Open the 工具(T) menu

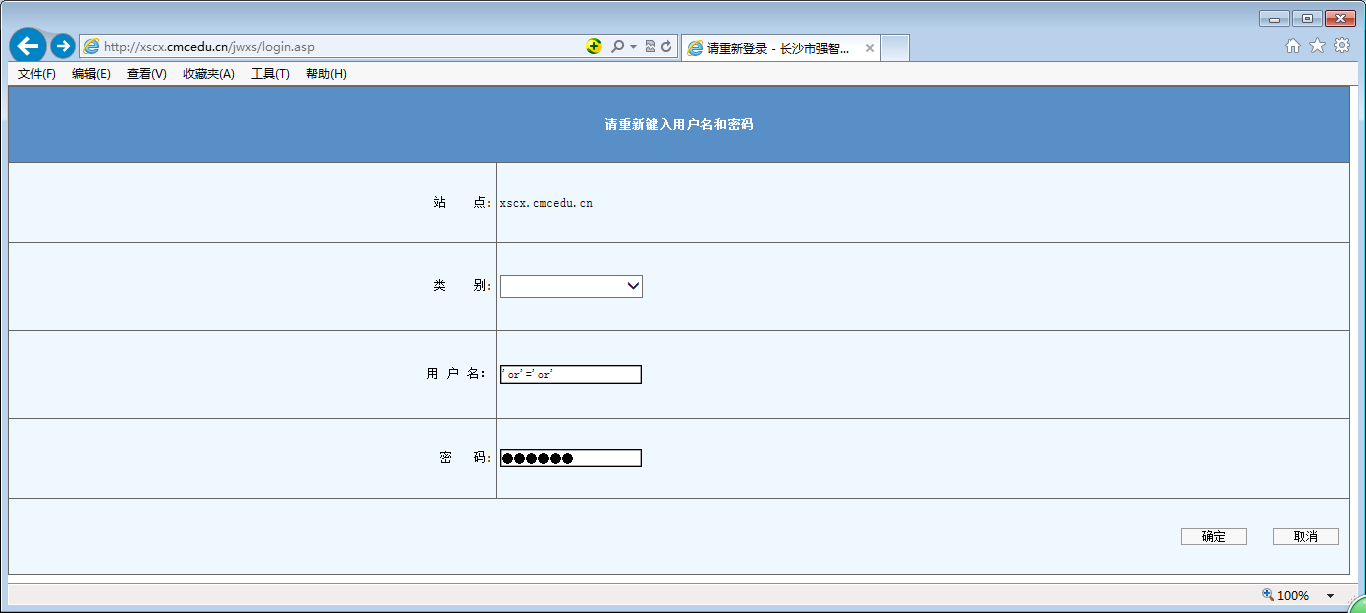point(270,74)
